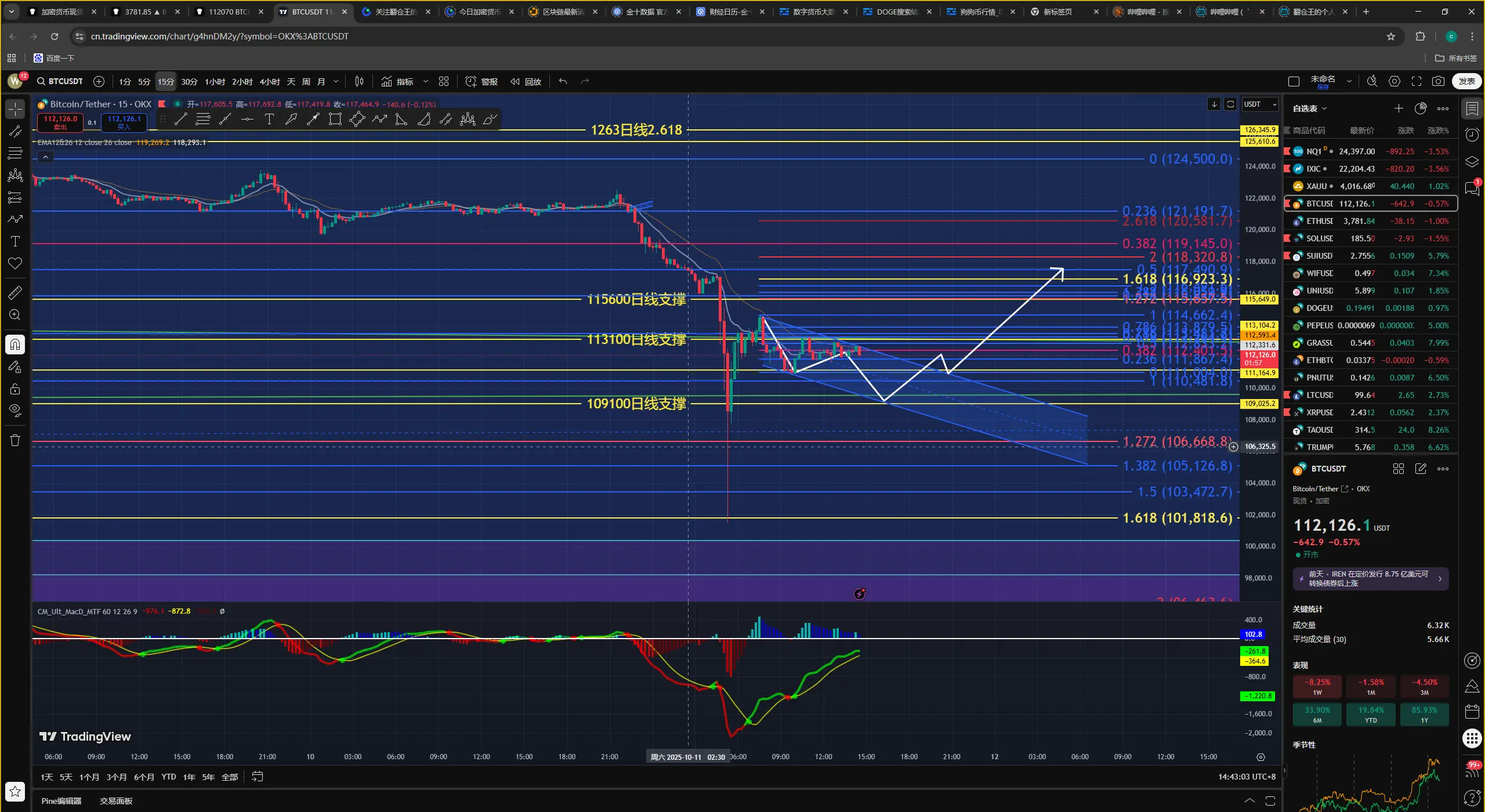Toggle magnet mode in left toolbar
The width and height of the screenshot is (1485, 812).
pos(15,345)
